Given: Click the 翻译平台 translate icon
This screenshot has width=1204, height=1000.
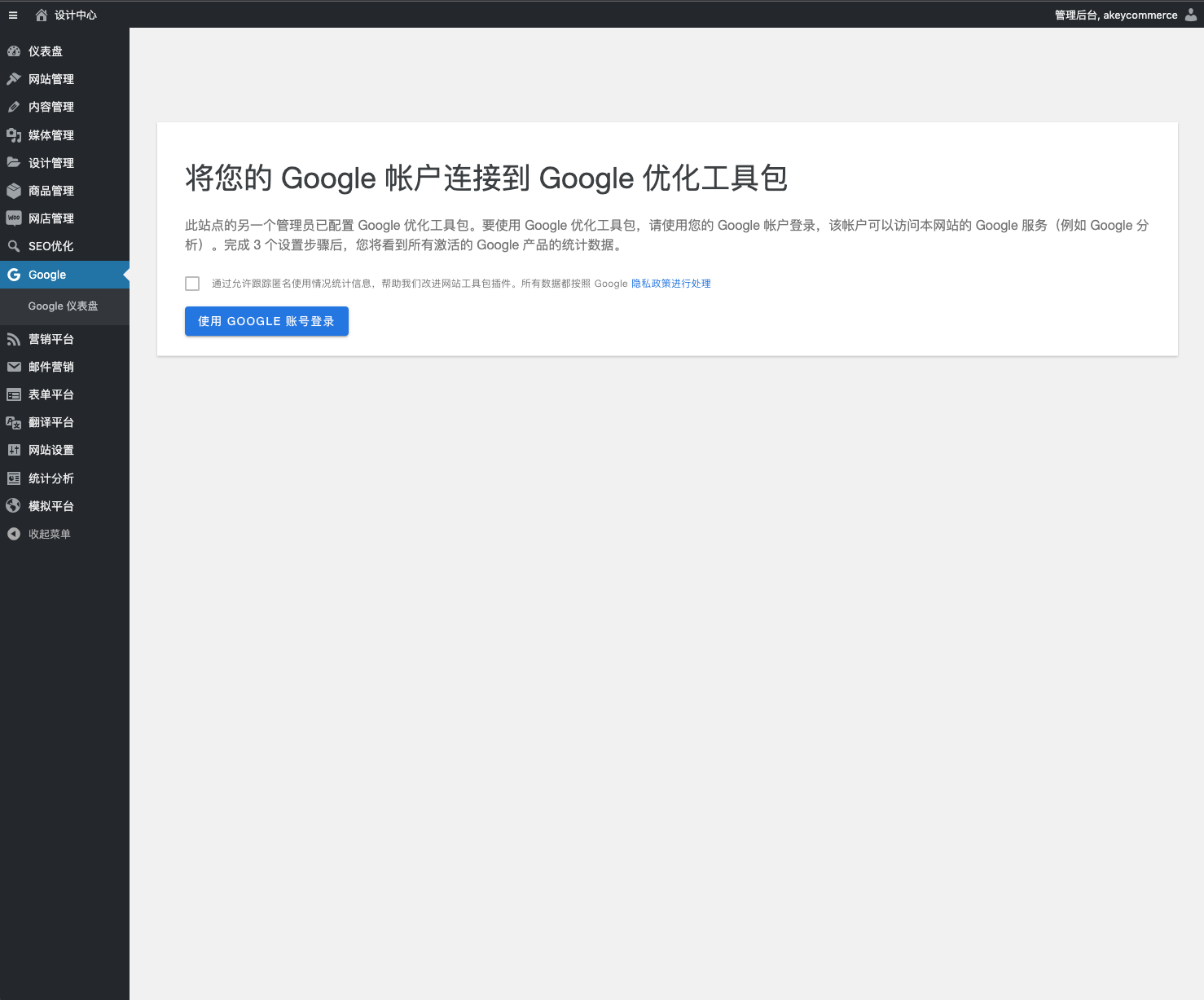Looking at the screenshot, I should coord(14,422).
